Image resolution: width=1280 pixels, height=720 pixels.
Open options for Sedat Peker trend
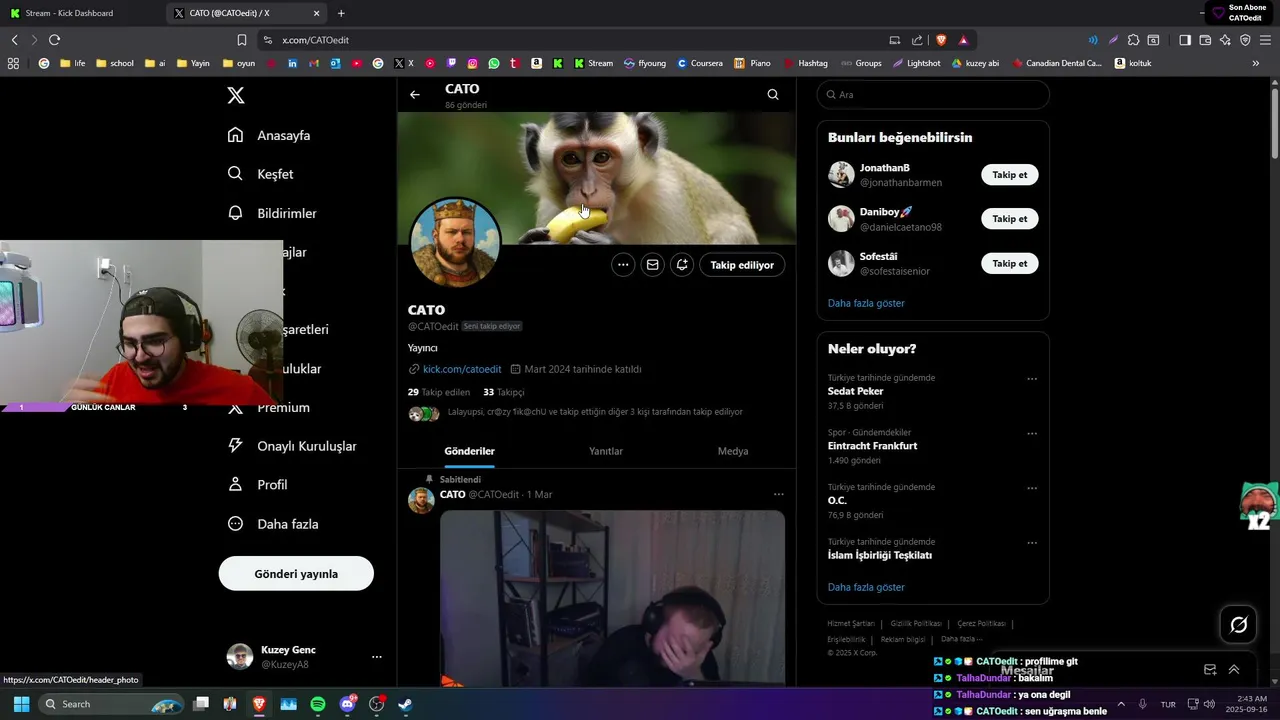pyautogui.click(x=1032, y=380)
